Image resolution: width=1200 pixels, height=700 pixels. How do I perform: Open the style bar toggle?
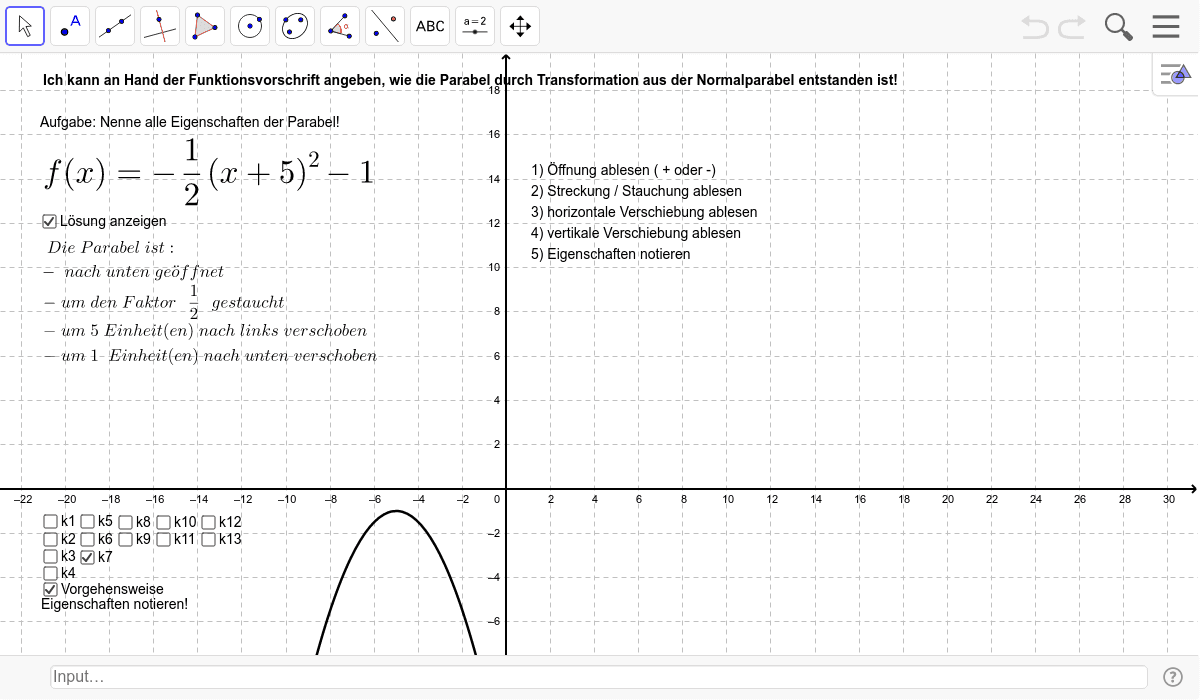pos(1176,74)
